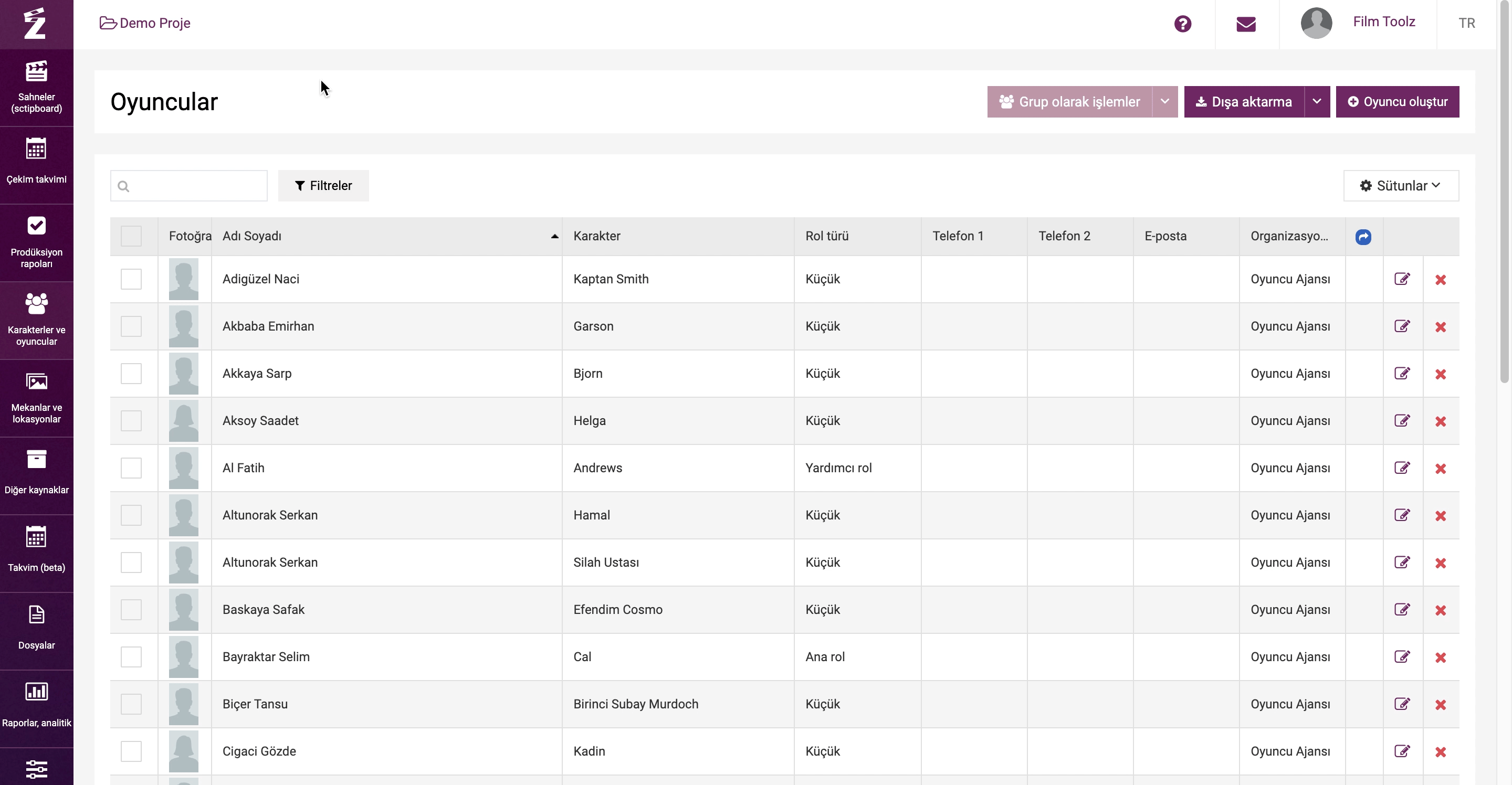1512x785 pixels.
Task: Sort by Telefon 2 column header
Action: 1080,236
